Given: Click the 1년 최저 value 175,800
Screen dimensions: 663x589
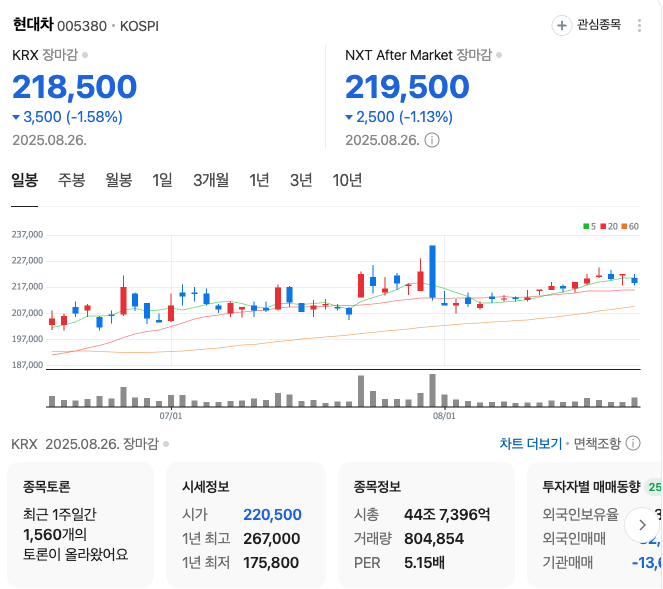Looking at the screenshot, I should (x=271, y=563).
